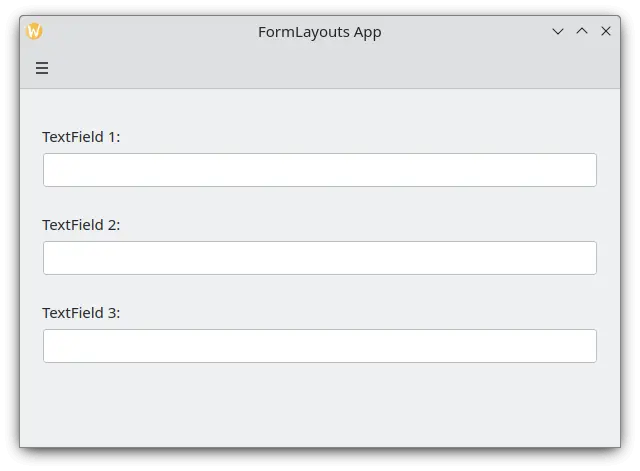
Task: Click the "TextField 2:" label
Action: click(81, 225)
